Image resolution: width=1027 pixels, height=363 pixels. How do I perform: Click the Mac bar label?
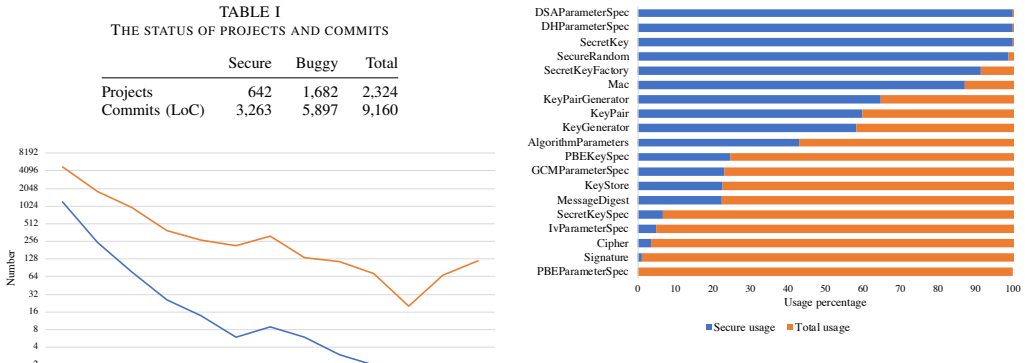click(x=620, y=85)
